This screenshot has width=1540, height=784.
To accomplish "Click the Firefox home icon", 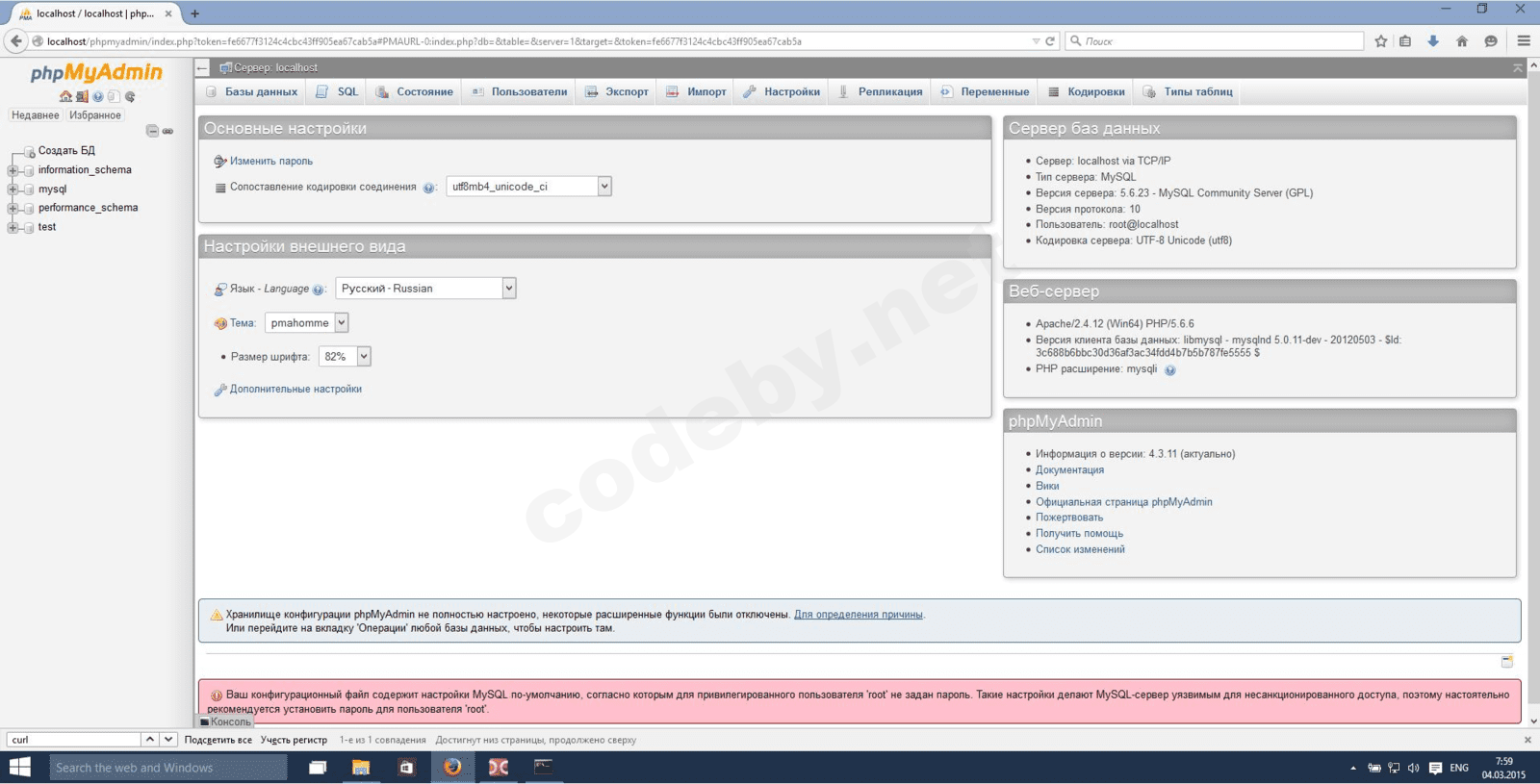I will click(1462, 41).
